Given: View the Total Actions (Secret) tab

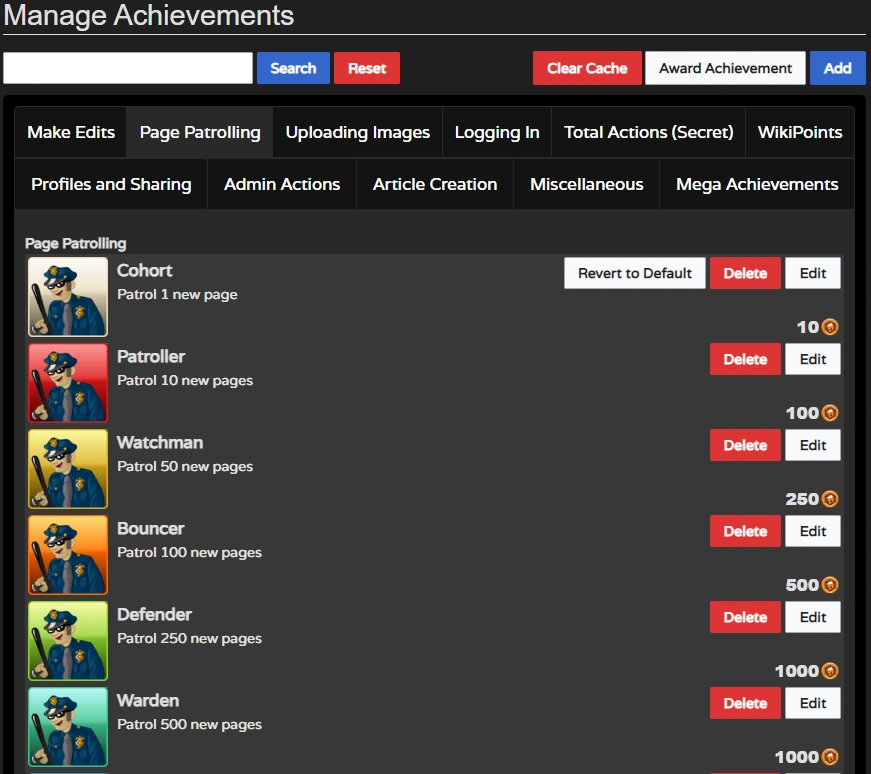Looking at the screenshot, I should pos(648,131).
